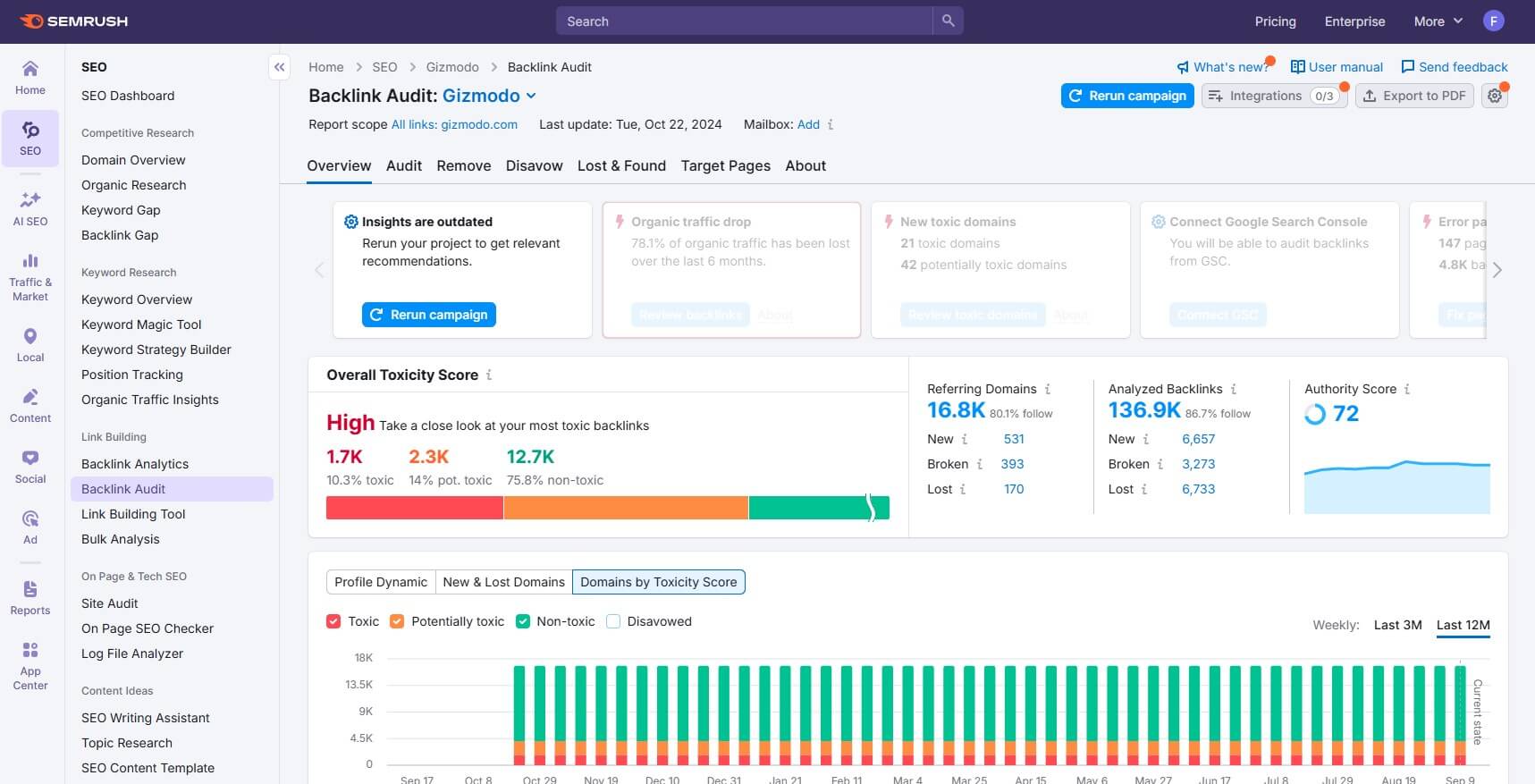The width and height of the screenshot is (1535, 784).
Task: Open the App Center sidebar section
Action: coord(30,666)
